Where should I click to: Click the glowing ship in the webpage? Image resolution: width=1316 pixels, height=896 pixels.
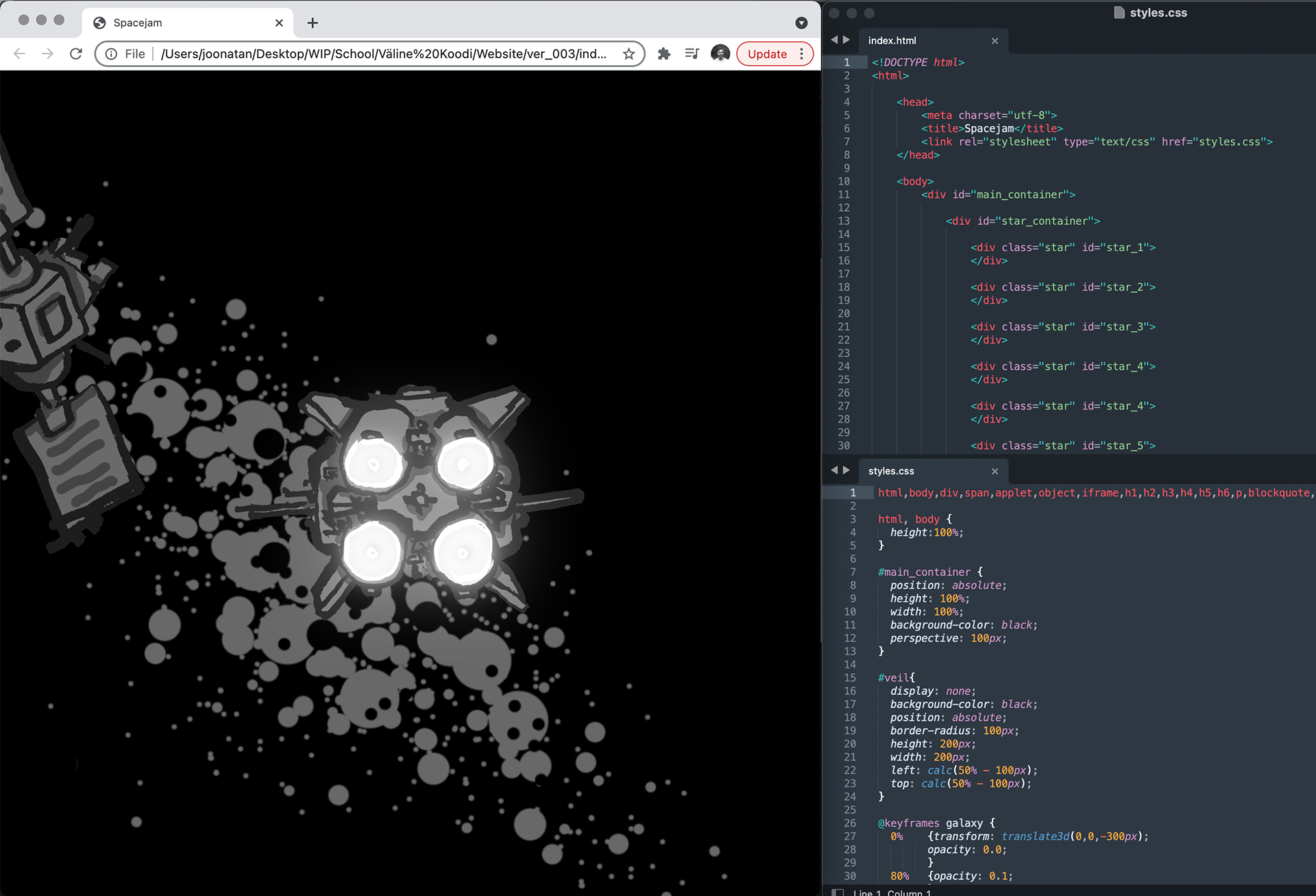[418, 500]
